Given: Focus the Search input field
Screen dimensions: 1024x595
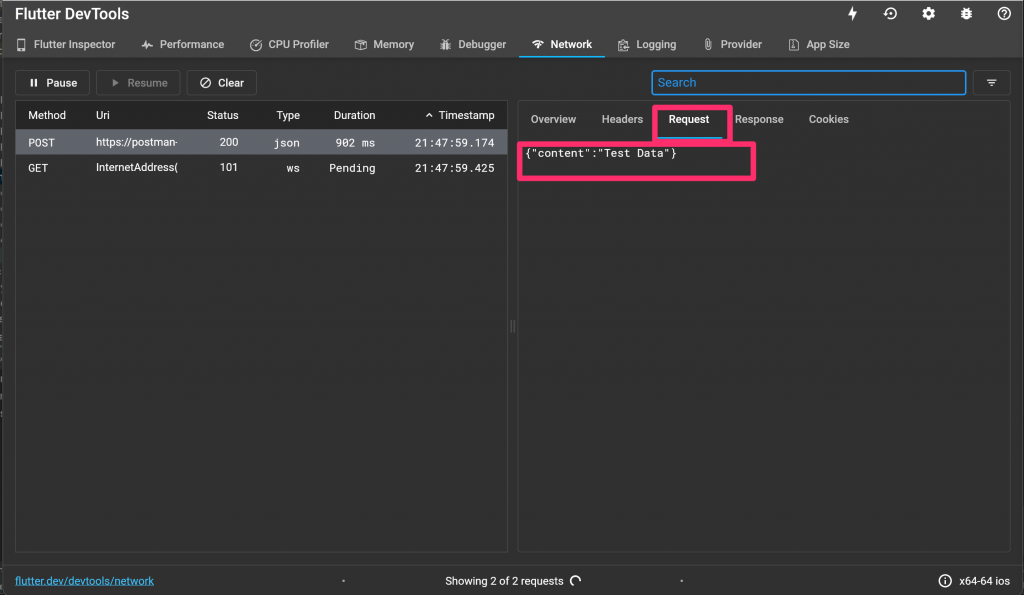Looking at the screenshot, I should coord(808,83).
